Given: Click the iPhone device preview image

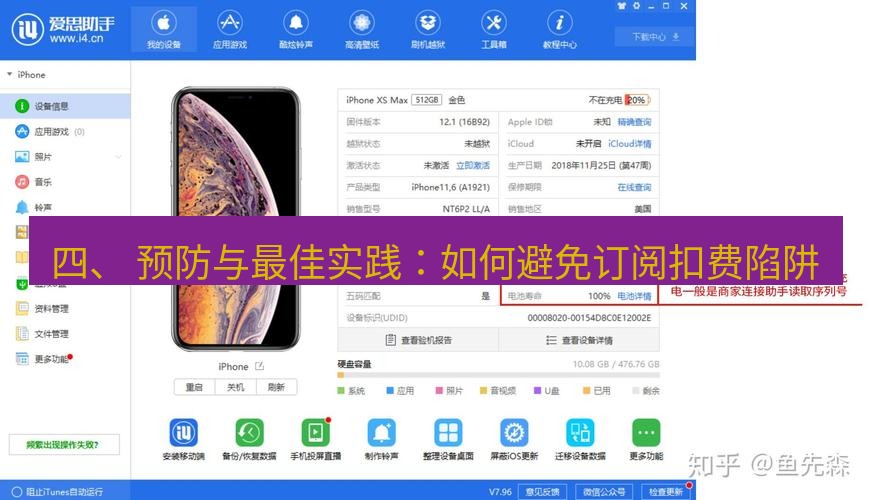Looking at the screenshot, I should pyautogui.click(x=236, y=219).
